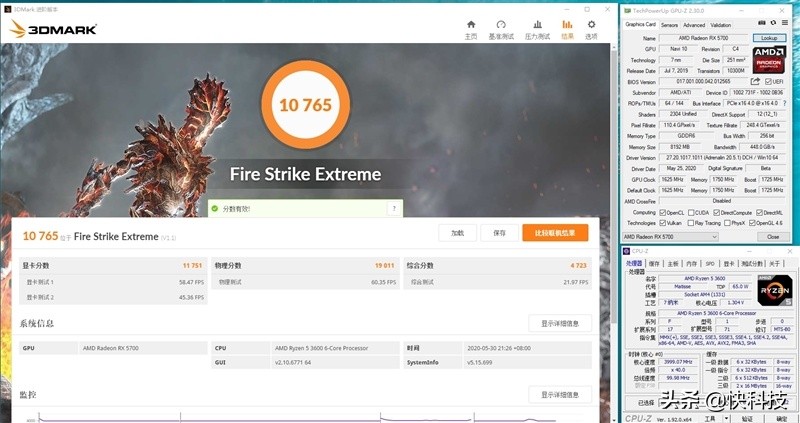Switch to the Advanced tab in GPU-Z
Screen dimensions: 800x423
(x=694, y=25)
